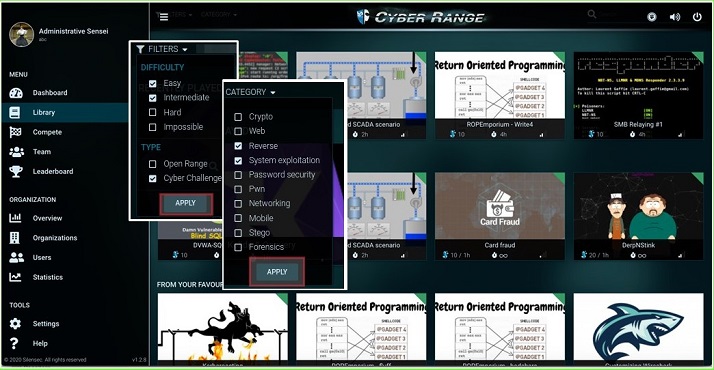Collapse the CATEGORY dropdown
The width and height of the screenshot is (714, 370).
pyautogui.click(x=250, y=92)
